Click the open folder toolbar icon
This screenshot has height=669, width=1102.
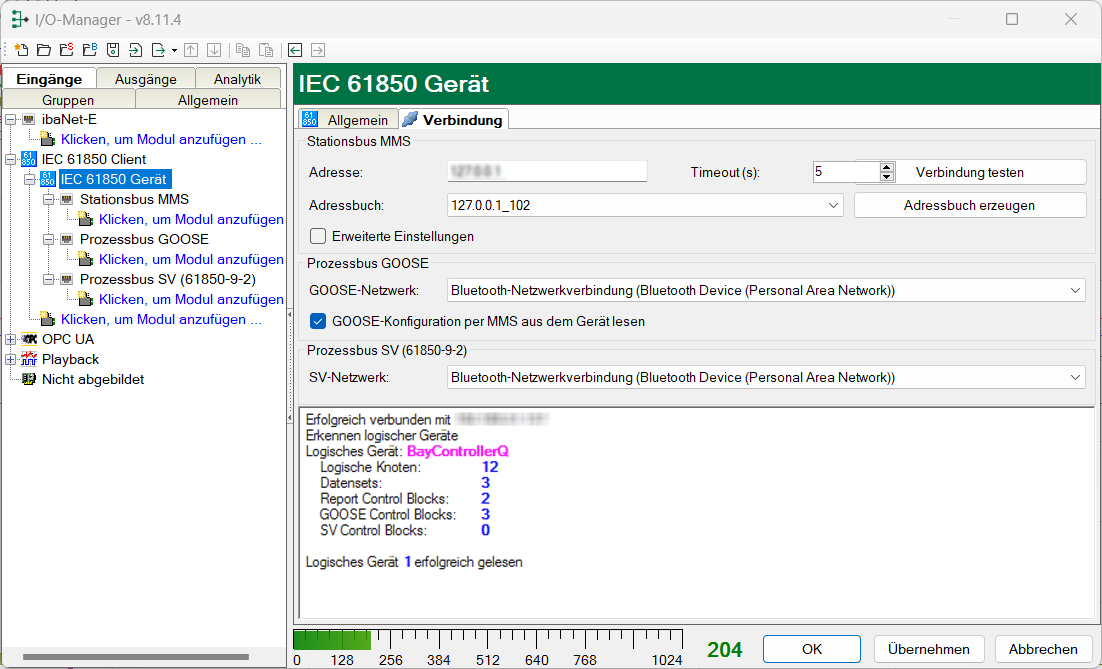point(43,49)
